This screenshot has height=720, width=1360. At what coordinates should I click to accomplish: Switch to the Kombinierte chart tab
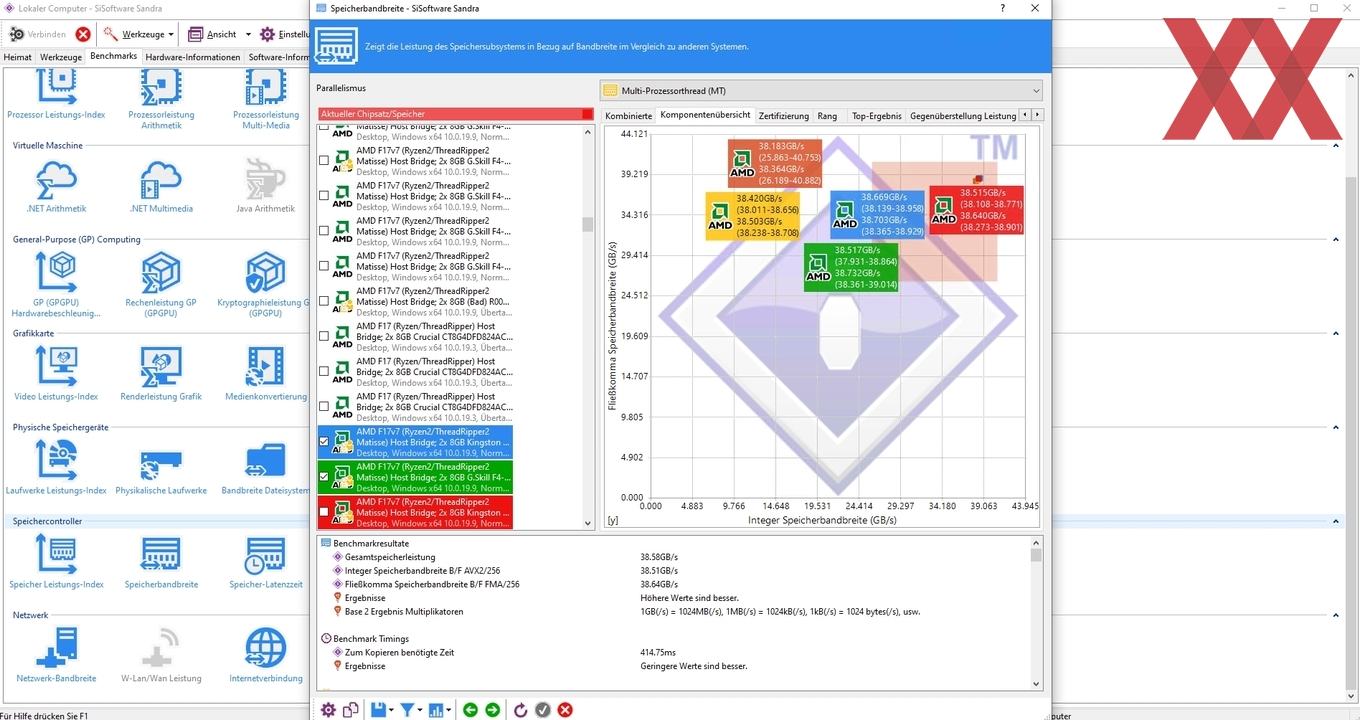tap(628, 116)
